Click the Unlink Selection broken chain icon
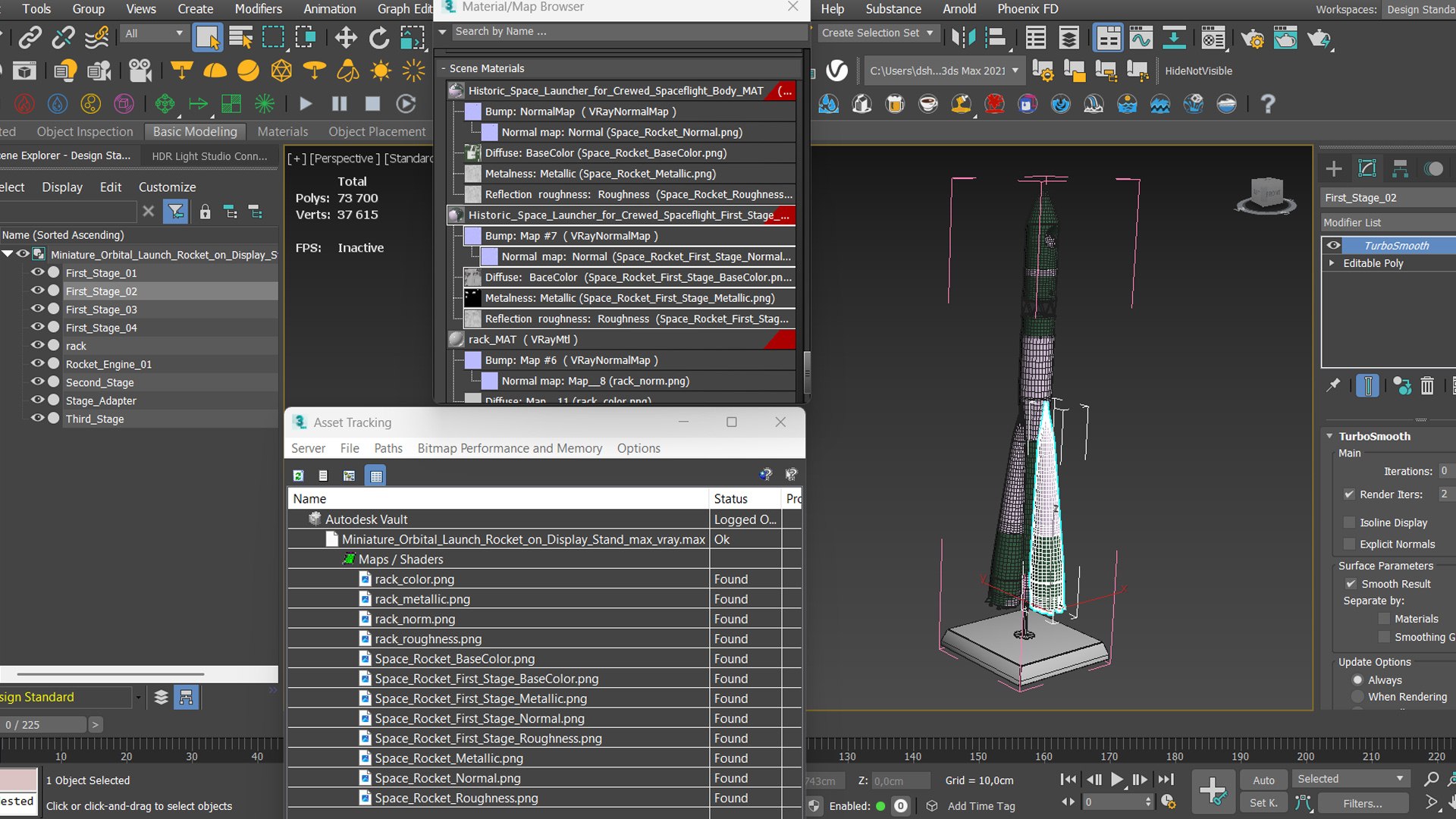The image size is (1456, 819). click(x=63, y=36)
